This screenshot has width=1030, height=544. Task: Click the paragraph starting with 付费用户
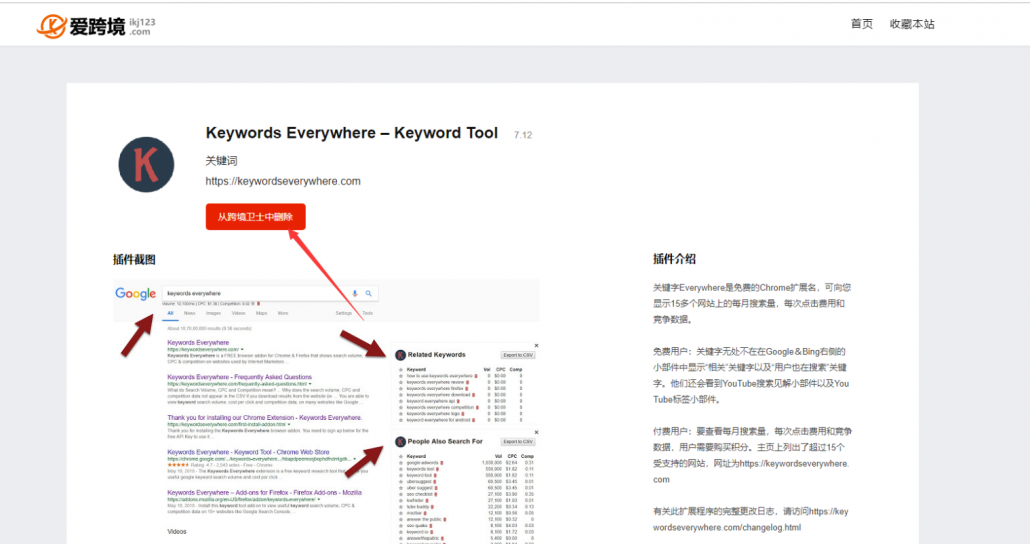pos(752,455)
